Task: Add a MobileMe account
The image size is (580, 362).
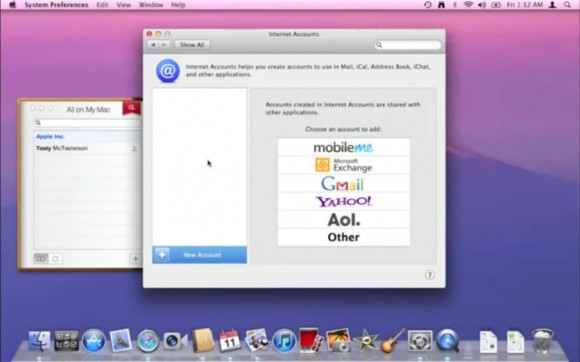Action: (x=344, y=148)
